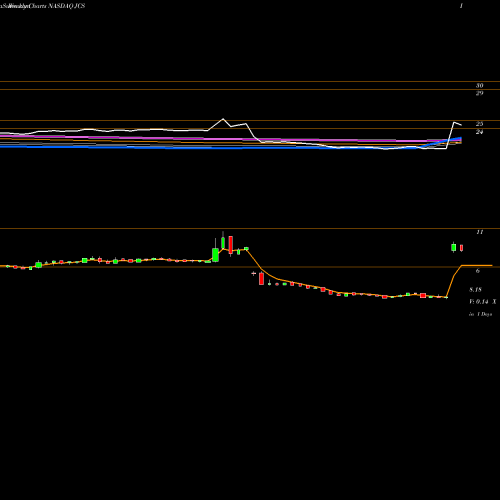Image resolution: width=500 pixels, height=500 pixels.
Task: Select the 30 price level label
Action: pos(479,86)
